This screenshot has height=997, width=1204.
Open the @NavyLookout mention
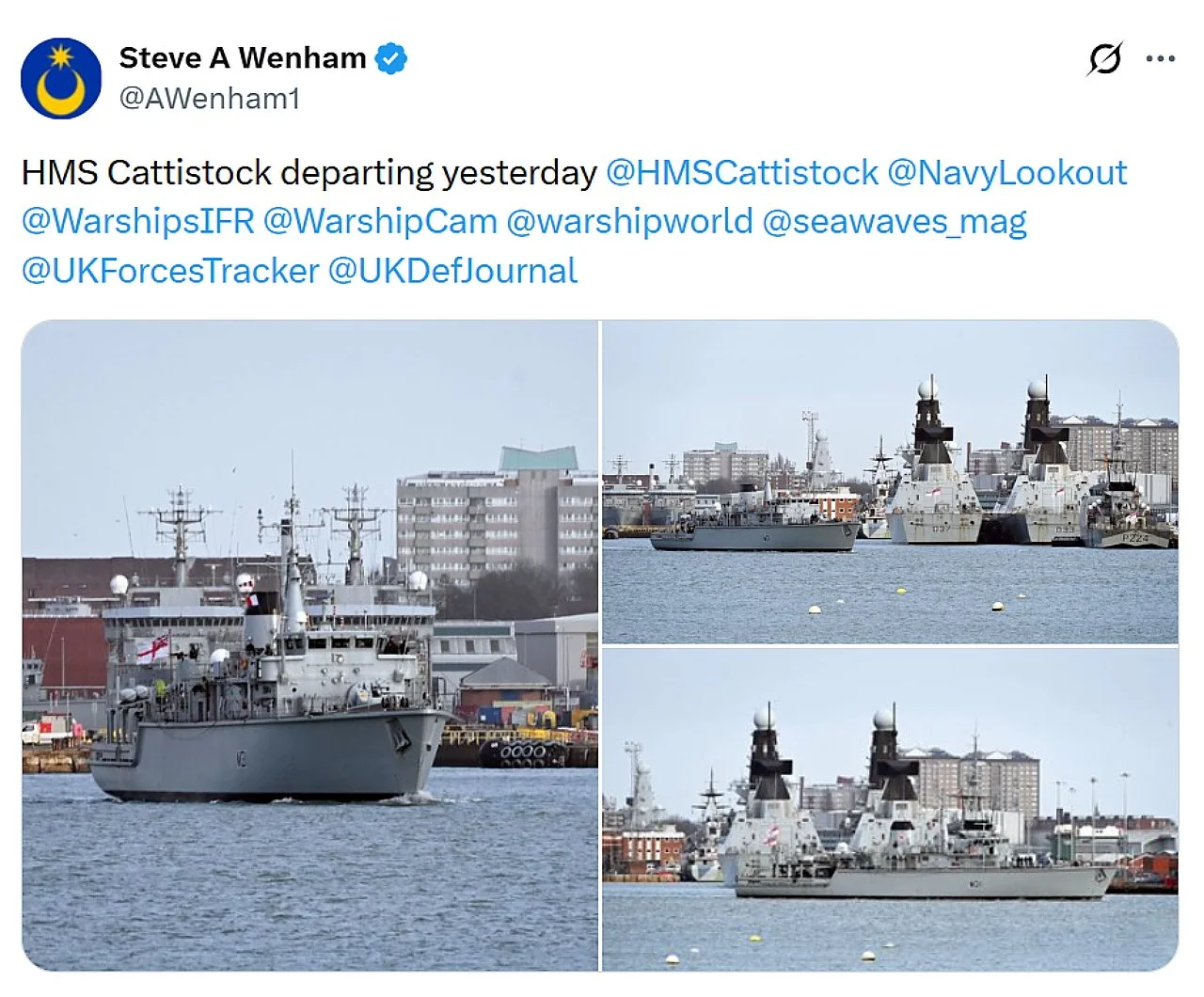coord(1006,172)
